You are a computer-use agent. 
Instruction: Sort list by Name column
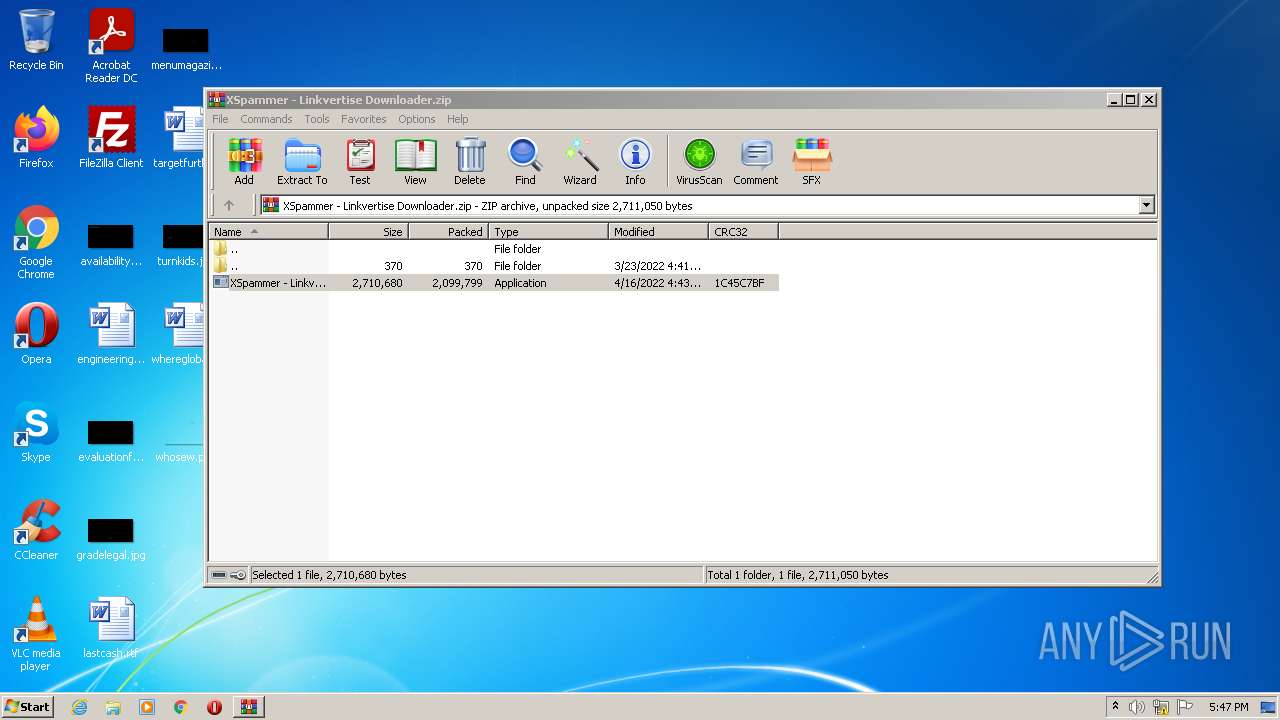268,231
